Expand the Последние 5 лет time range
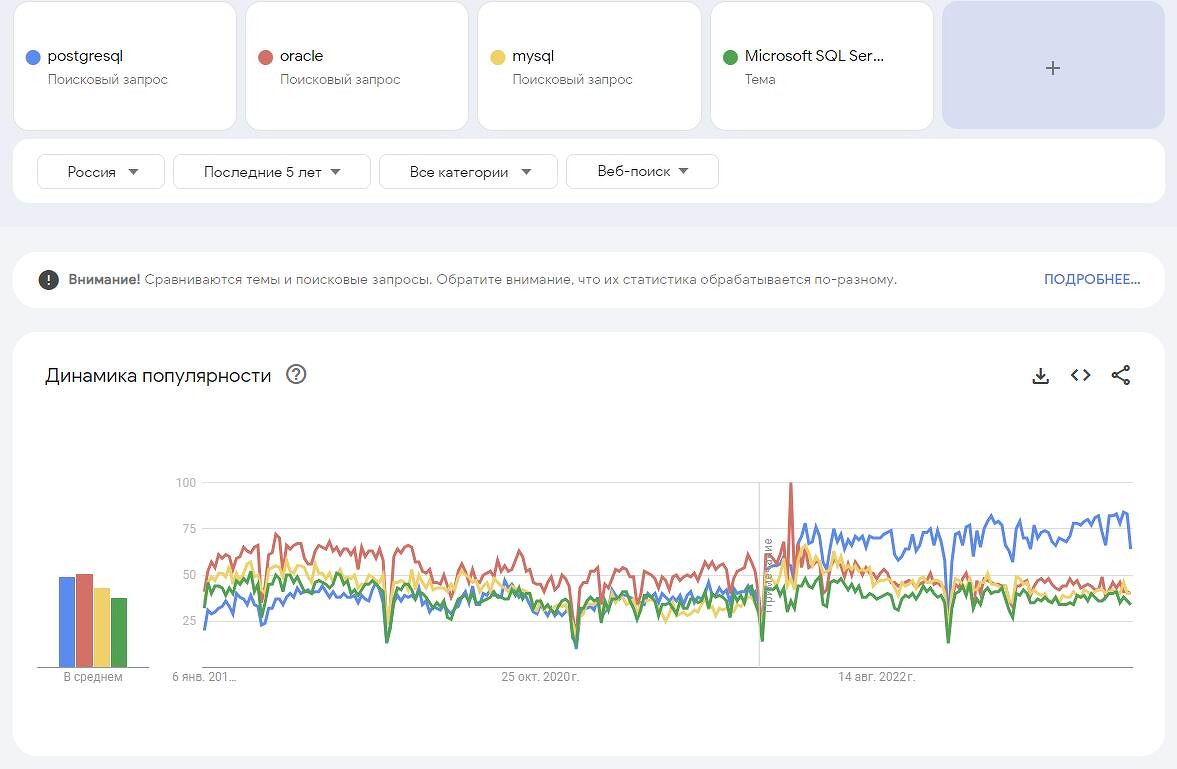The height and width of the screenshot is (769, 1177). [x=271, y=172]
